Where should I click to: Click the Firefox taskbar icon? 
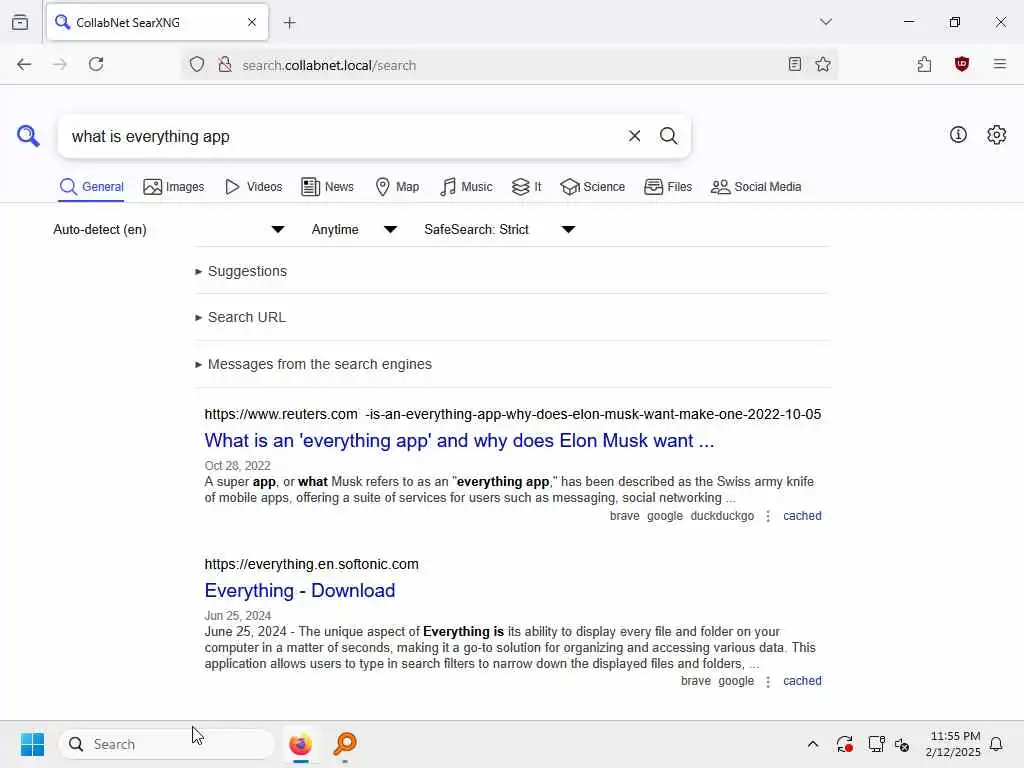coord(300,744)
